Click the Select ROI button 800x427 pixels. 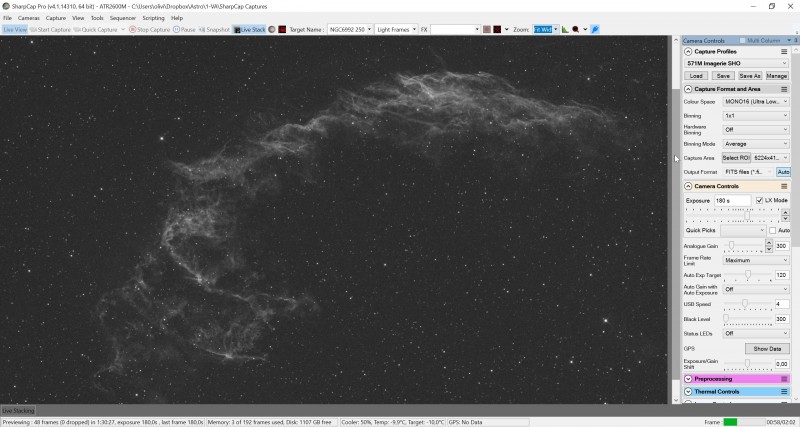[x=736, y=158]
